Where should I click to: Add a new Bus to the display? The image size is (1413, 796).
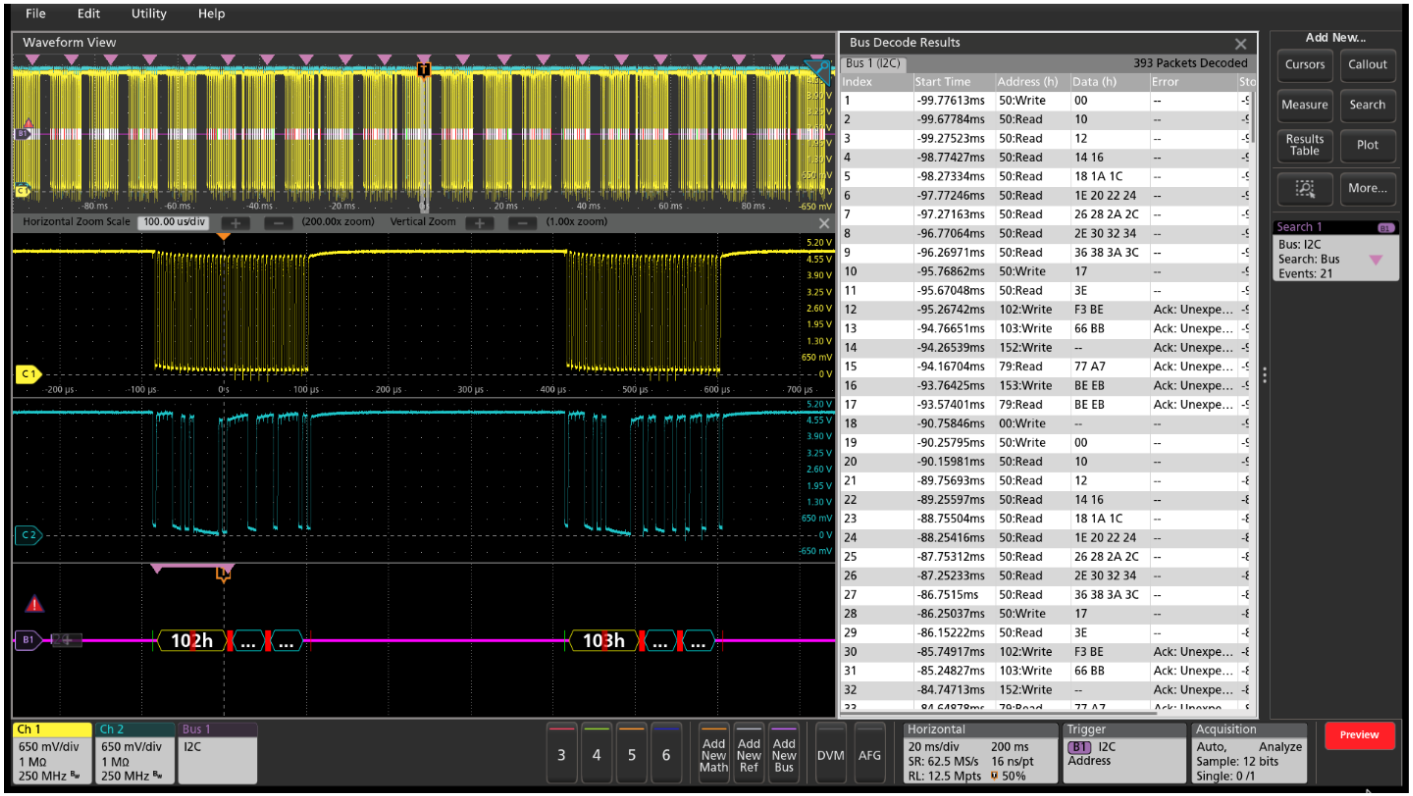click(x=783, y=755)
